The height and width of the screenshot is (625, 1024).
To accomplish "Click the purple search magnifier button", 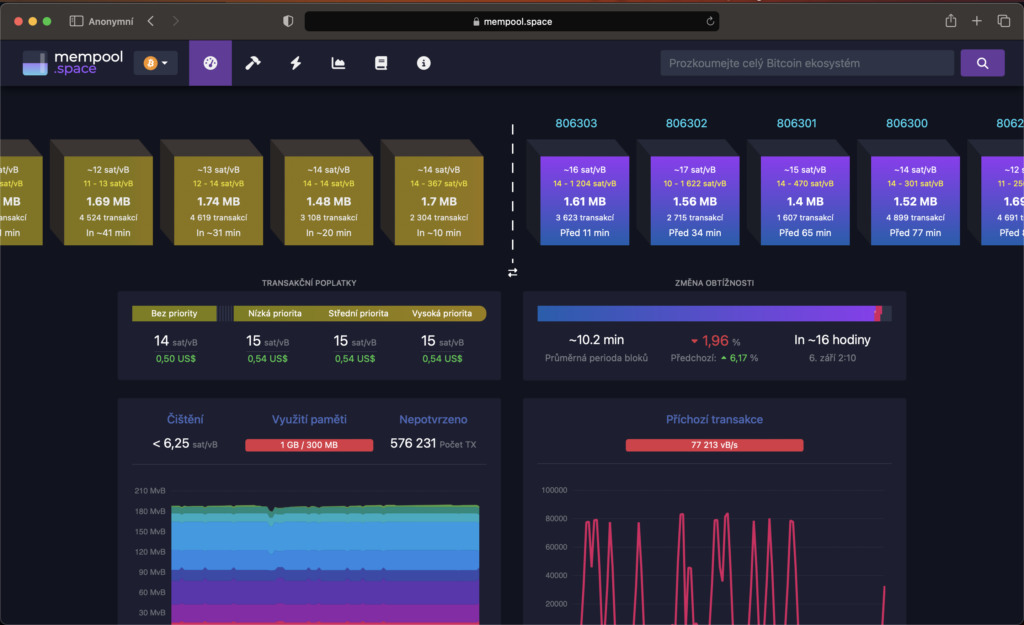I will click(982, 63).
